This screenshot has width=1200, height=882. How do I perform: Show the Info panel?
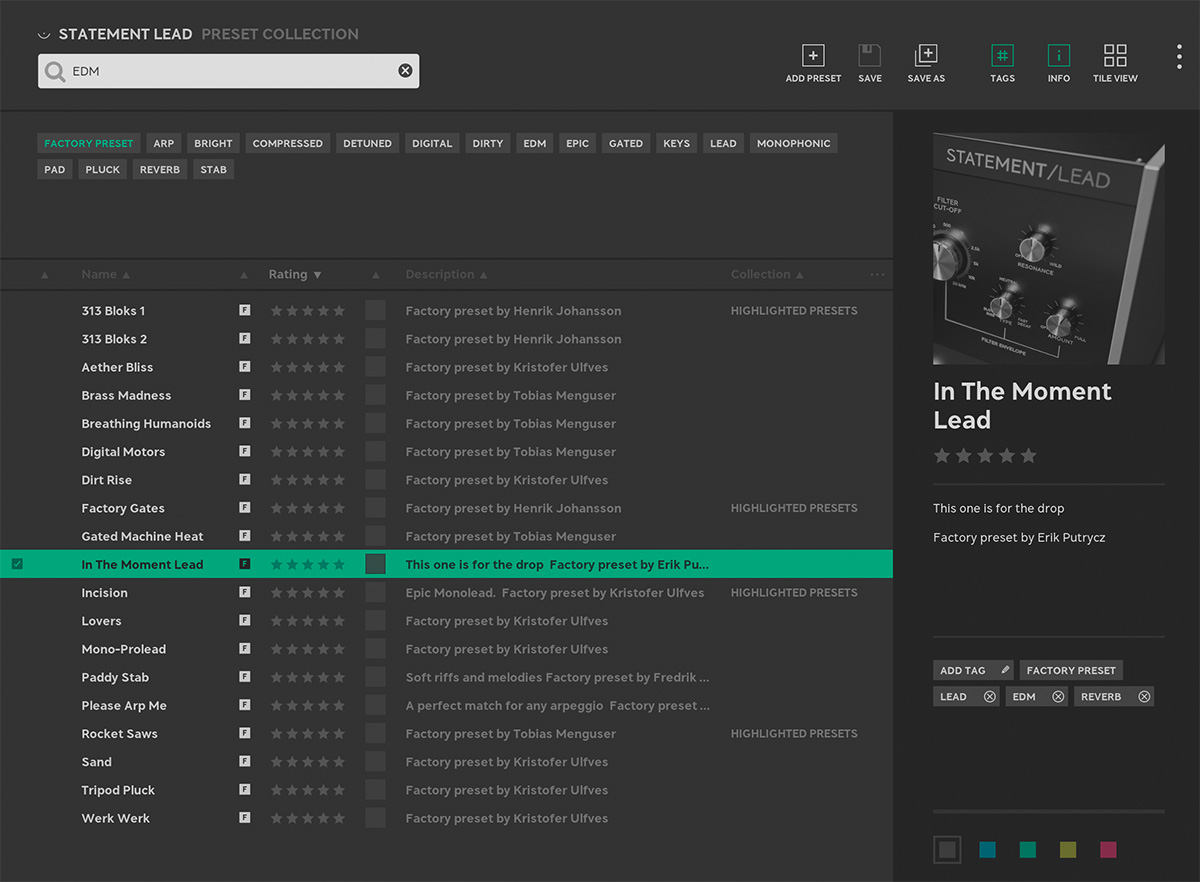(1058, 57)
